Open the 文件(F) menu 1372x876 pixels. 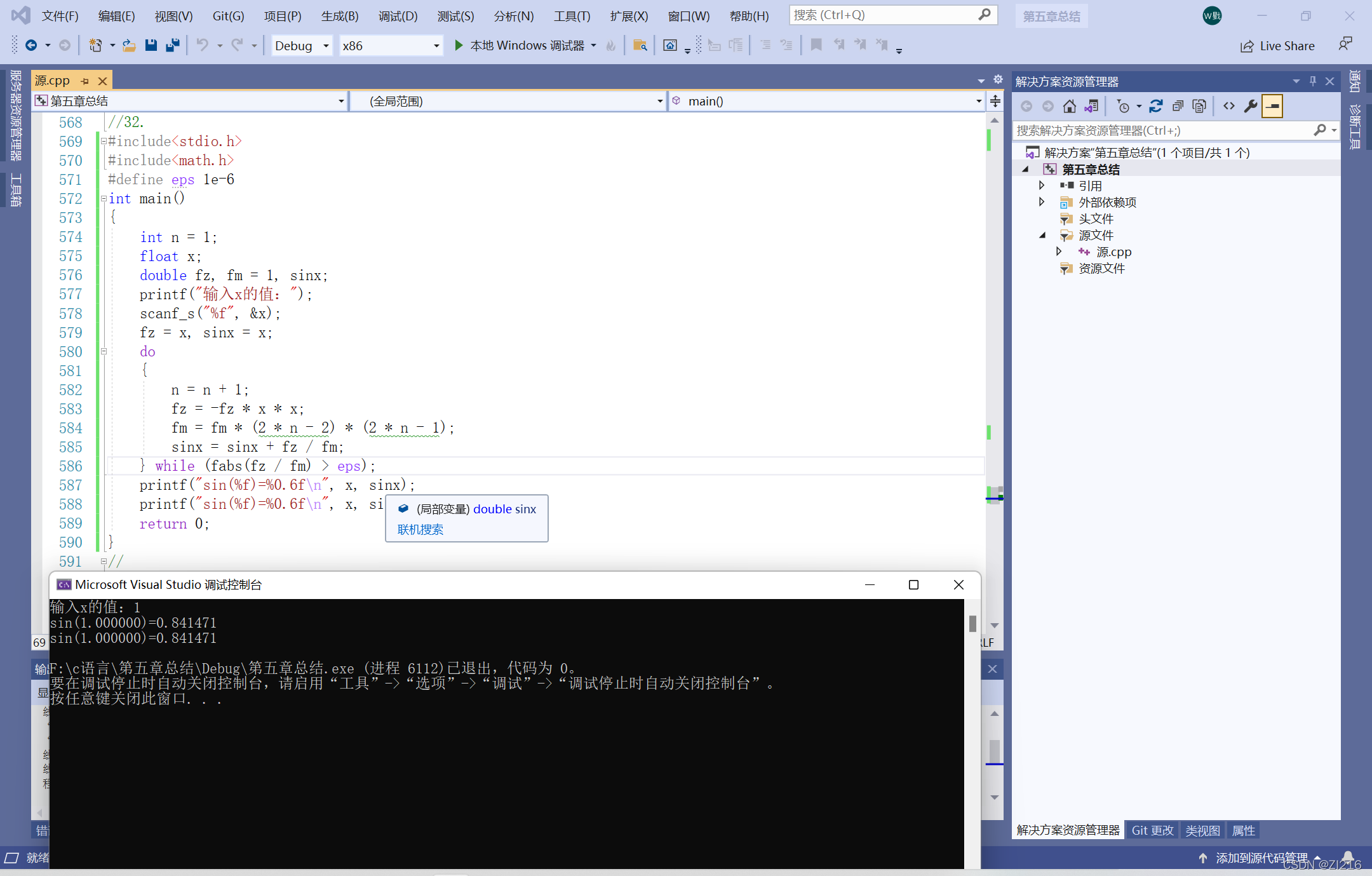pos(60,16)
